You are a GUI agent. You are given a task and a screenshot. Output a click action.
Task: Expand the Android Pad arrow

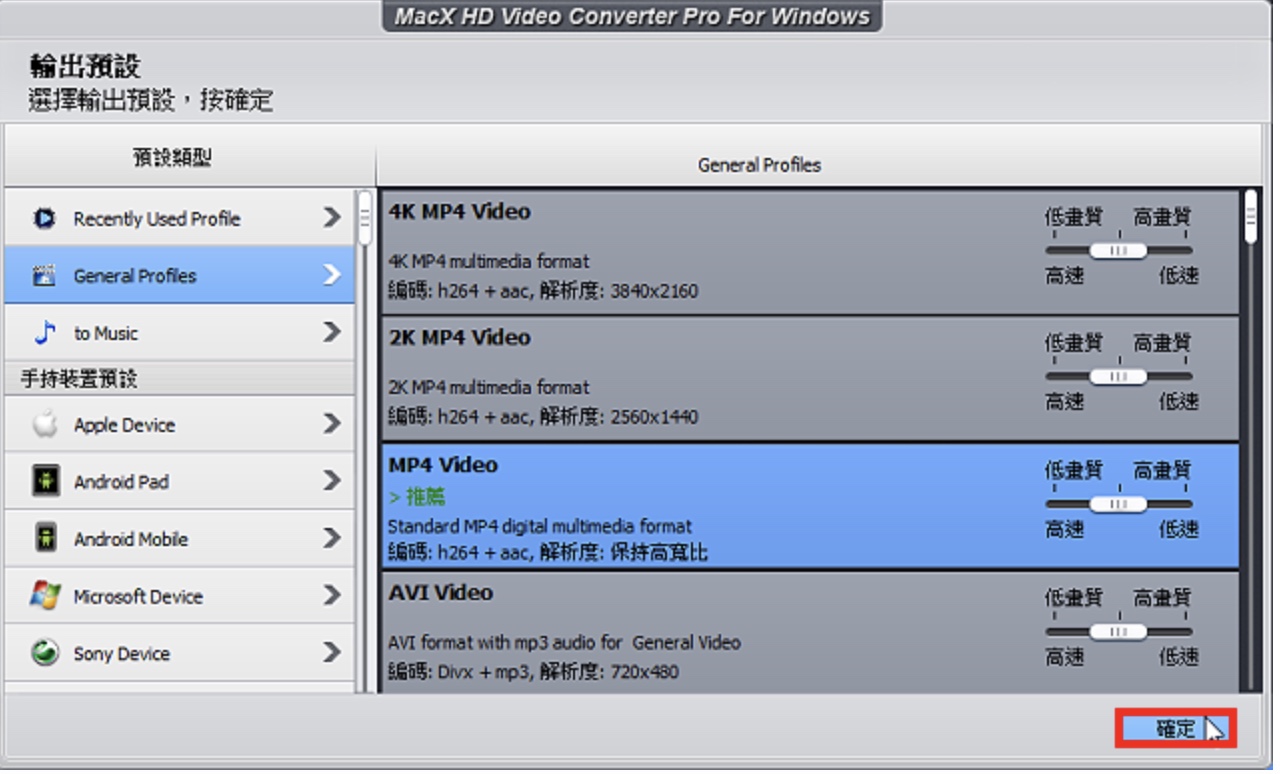(332, 481)
